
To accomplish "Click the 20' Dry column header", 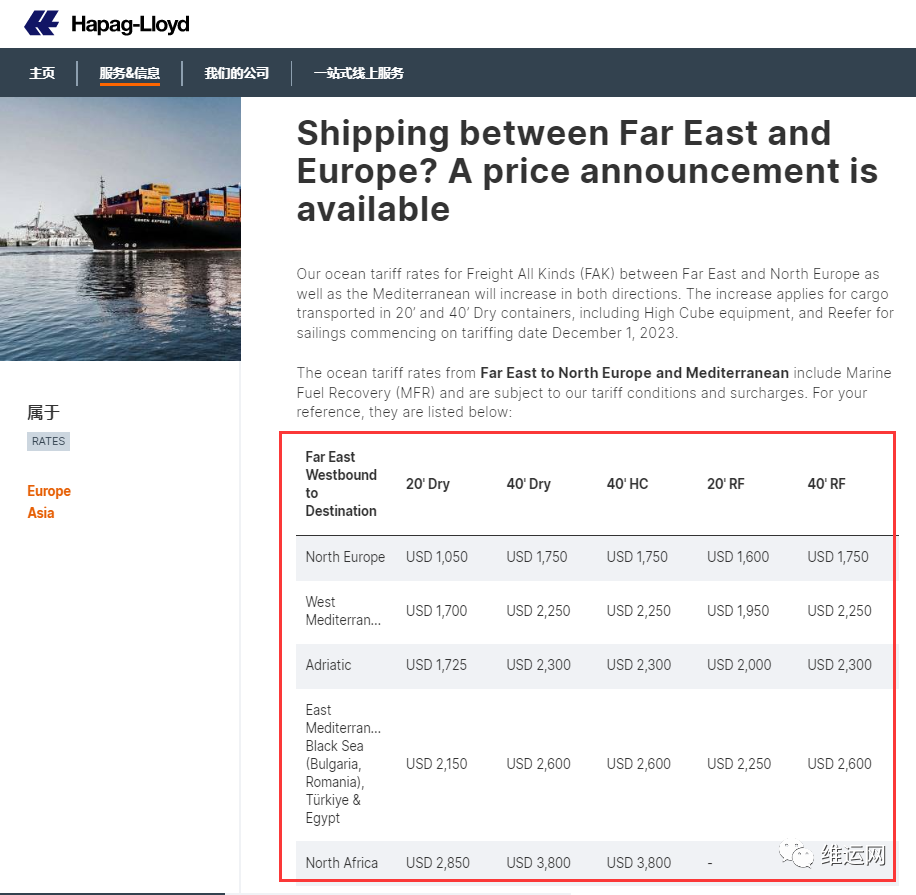I will (428, 484).
